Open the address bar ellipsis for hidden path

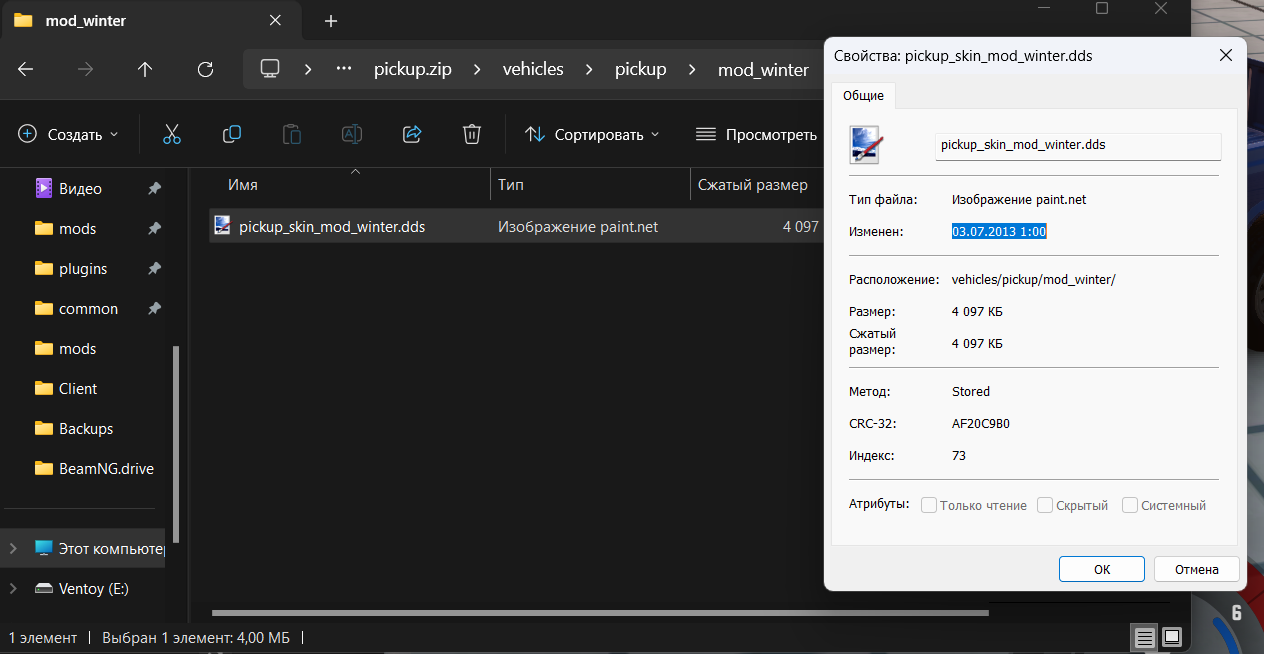click(x=344, y=69)
